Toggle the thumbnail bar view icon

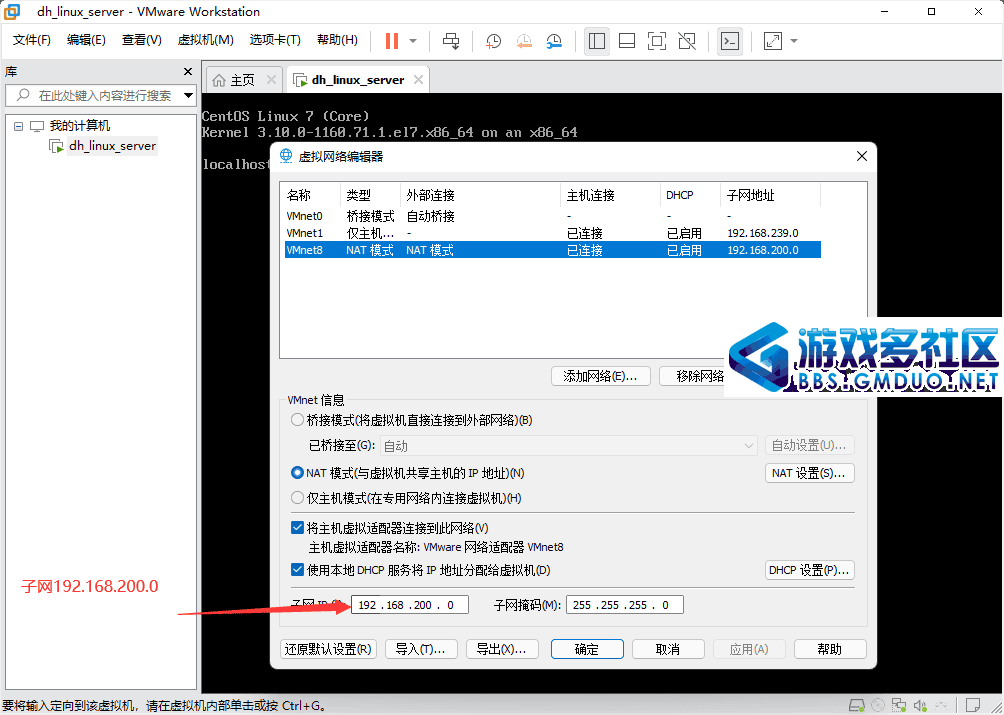click(x=627, y=41)
